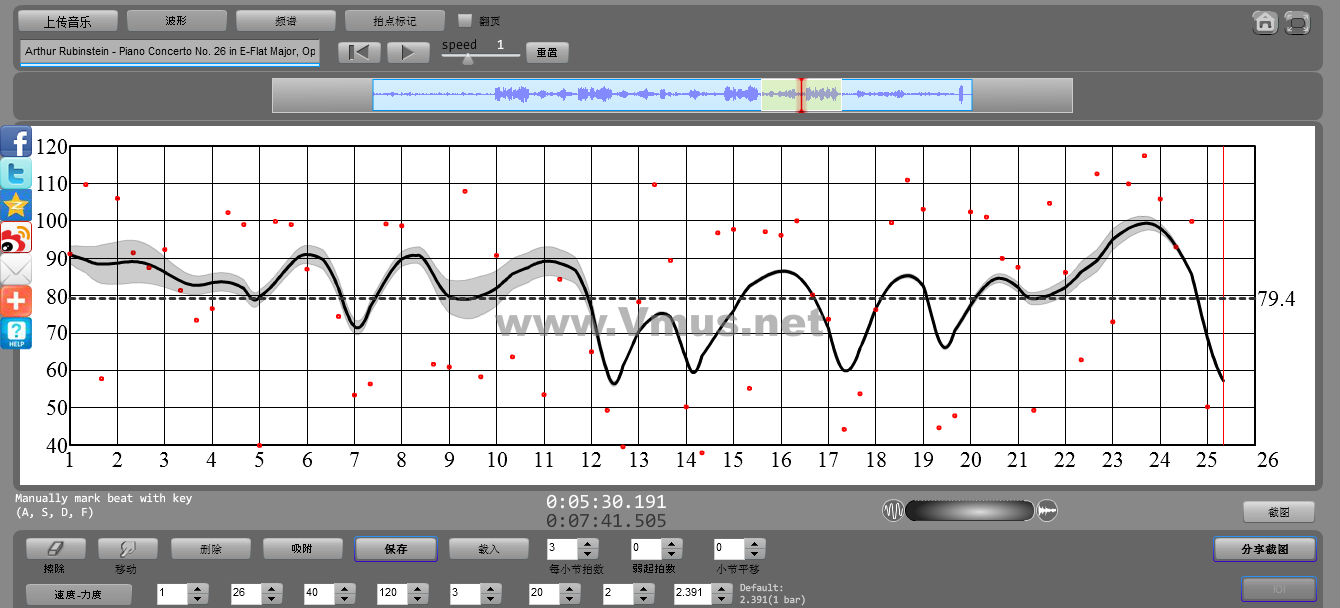Viewport: 1340px width, 608px height.
Task: Select the eraser (擦除) tool
Action: click(55, 548)
